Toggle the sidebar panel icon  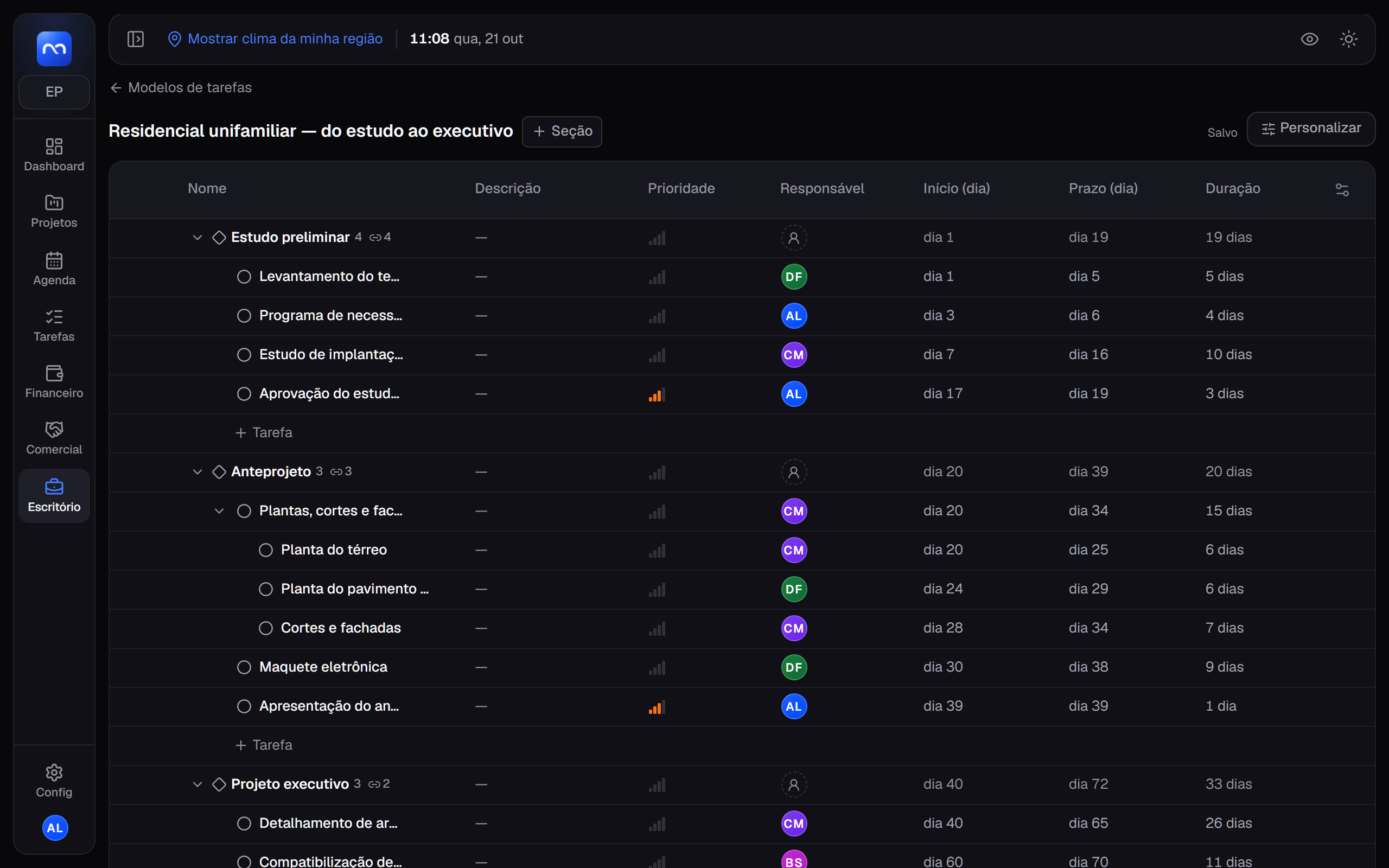pyautogui.click(x=136, y=39)
